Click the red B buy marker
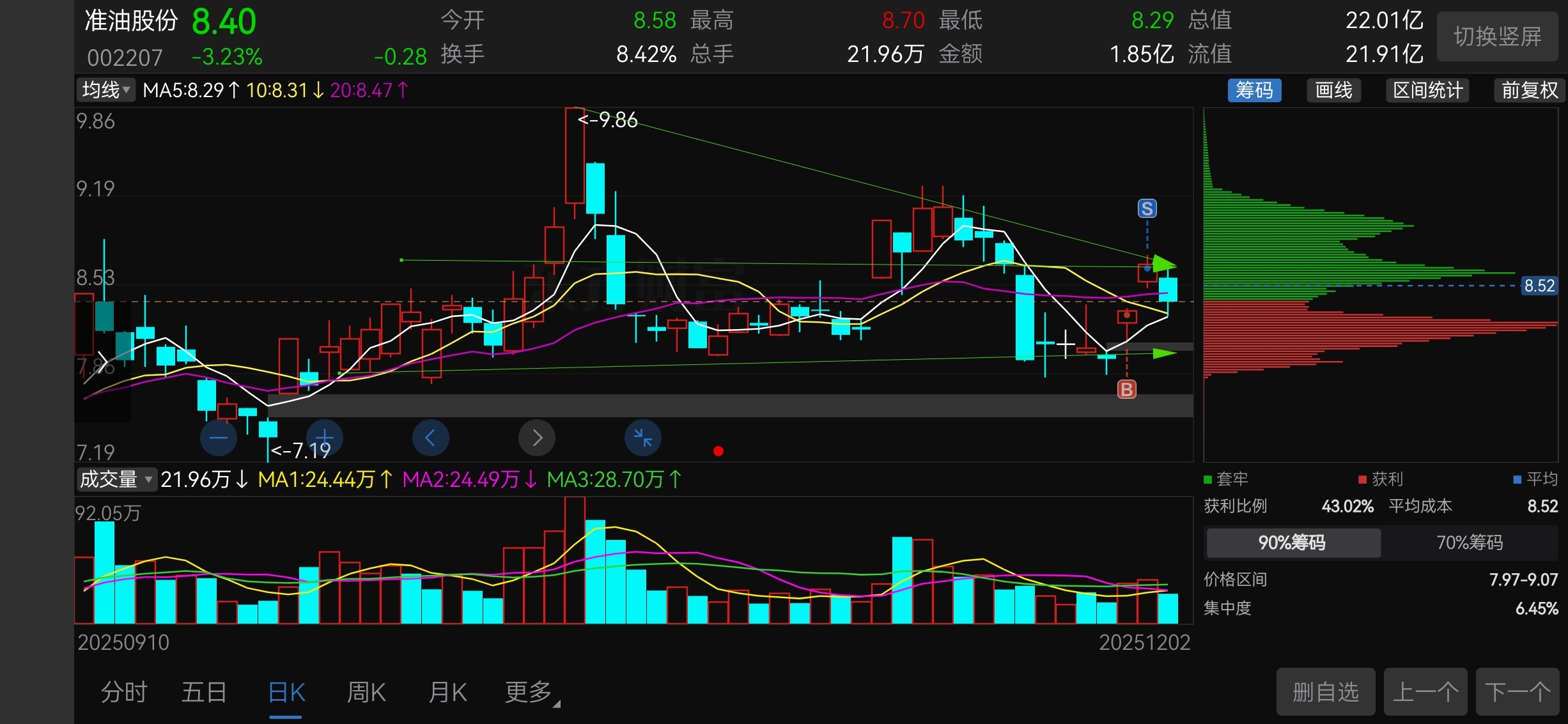The image size is (1568, 724). coord(1126,389)
